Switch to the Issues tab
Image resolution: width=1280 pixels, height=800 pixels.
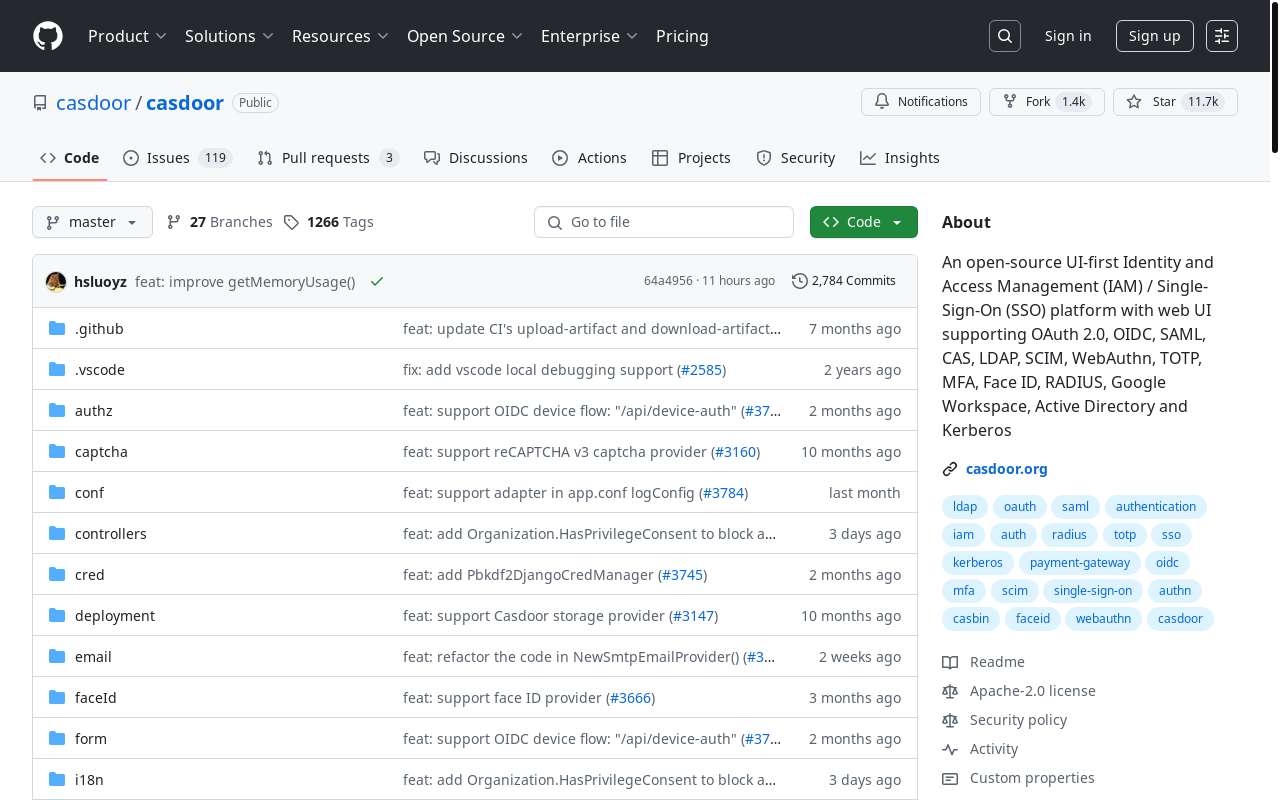(x=168, y=158)
